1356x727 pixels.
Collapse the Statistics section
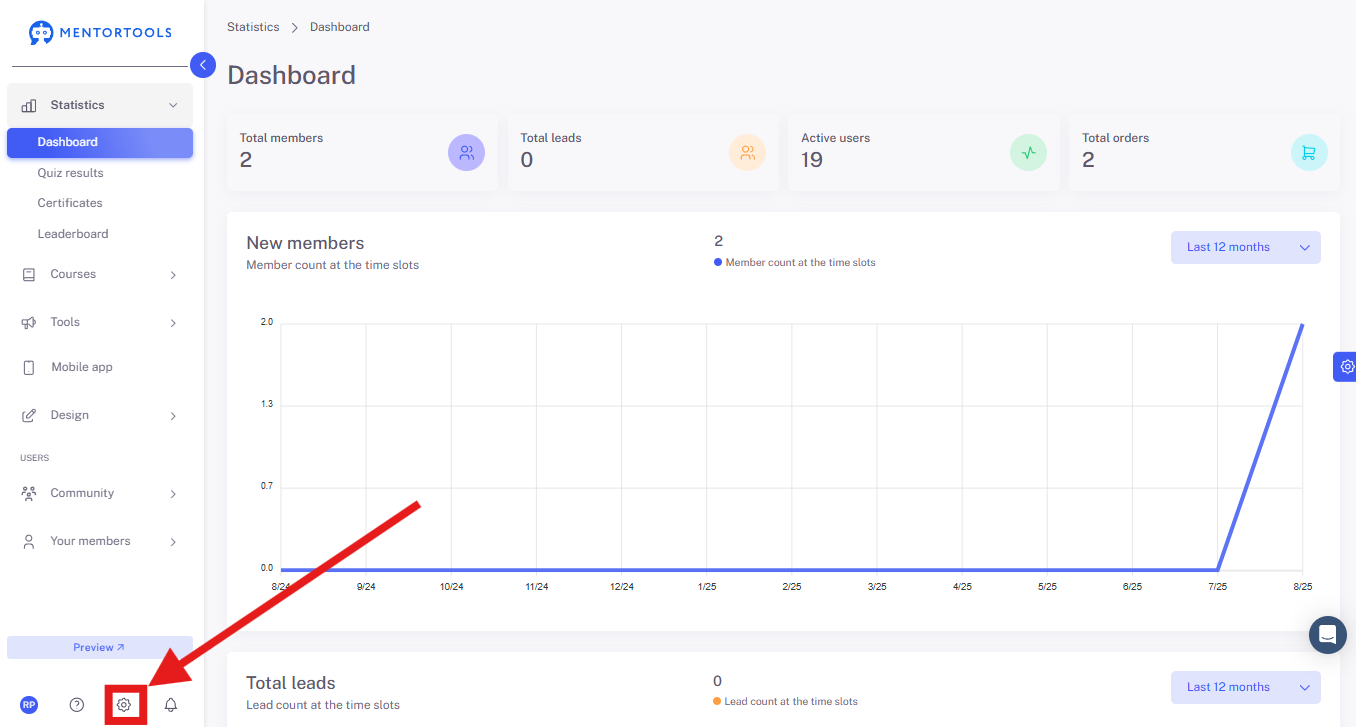[x=100, y=105]
